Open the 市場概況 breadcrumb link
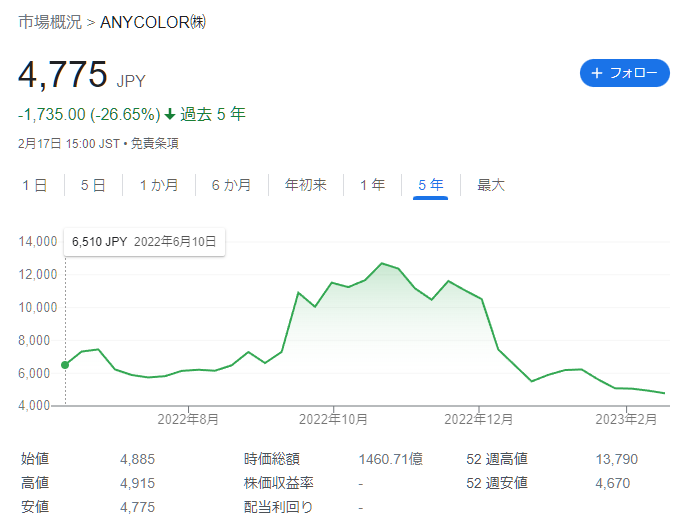689x528 pixels. point(50,22)
